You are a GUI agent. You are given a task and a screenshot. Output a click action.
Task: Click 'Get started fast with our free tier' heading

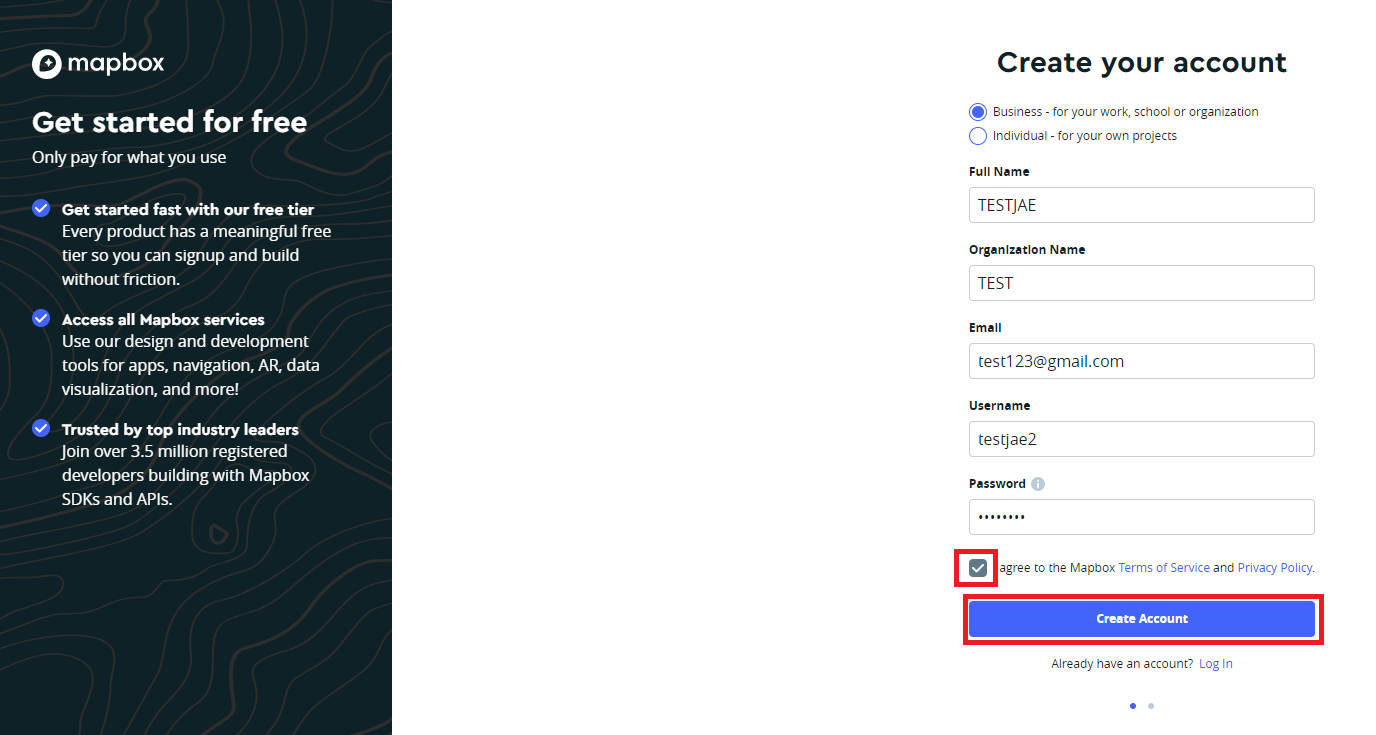pyautogui.click(x=188, y=210)
